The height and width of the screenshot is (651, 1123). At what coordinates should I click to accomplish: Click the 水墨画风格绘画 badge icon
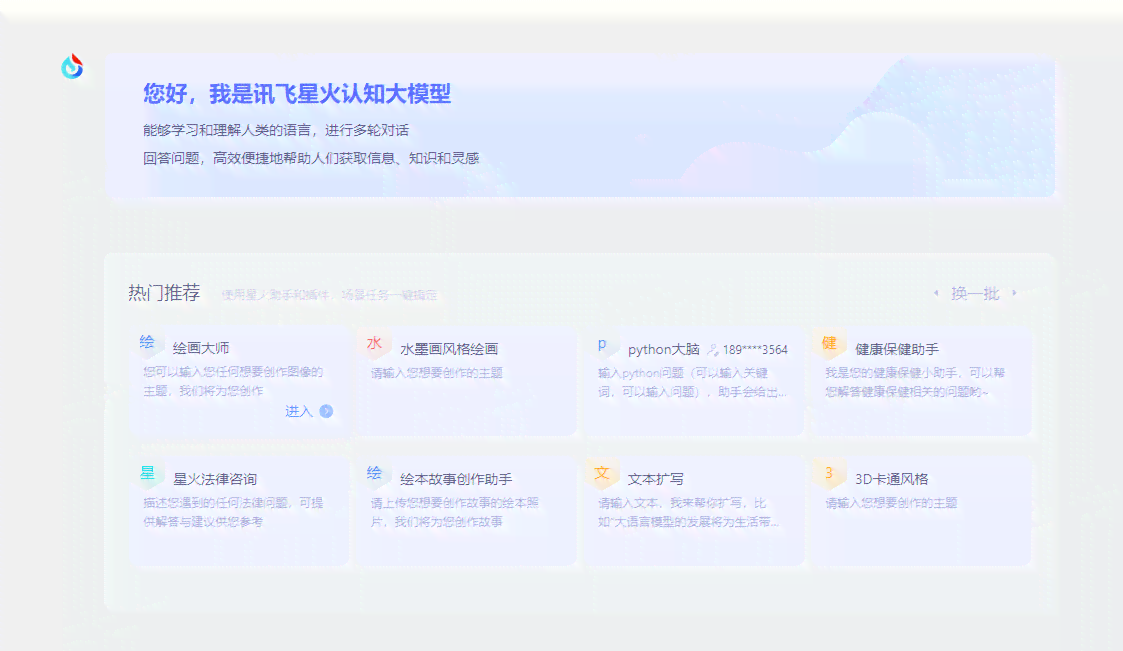375,344
